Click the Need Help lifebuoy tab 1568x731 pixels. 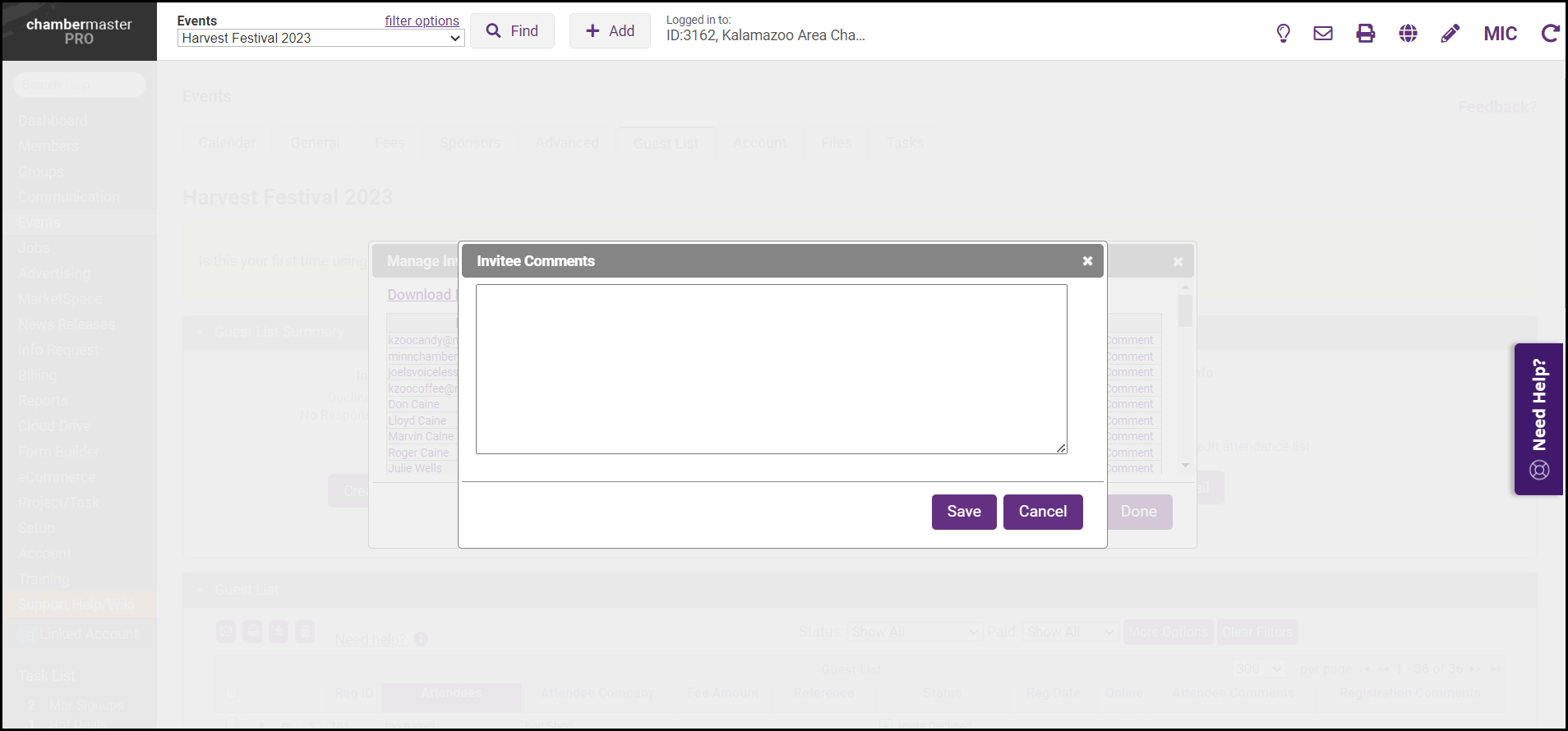click(x=1538, y=419)
